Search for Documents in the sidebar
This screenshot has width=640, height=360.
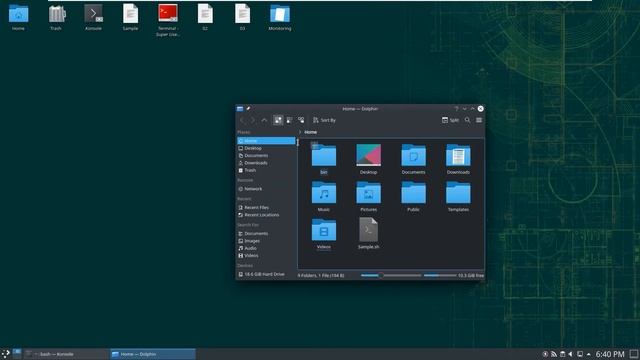266,233
